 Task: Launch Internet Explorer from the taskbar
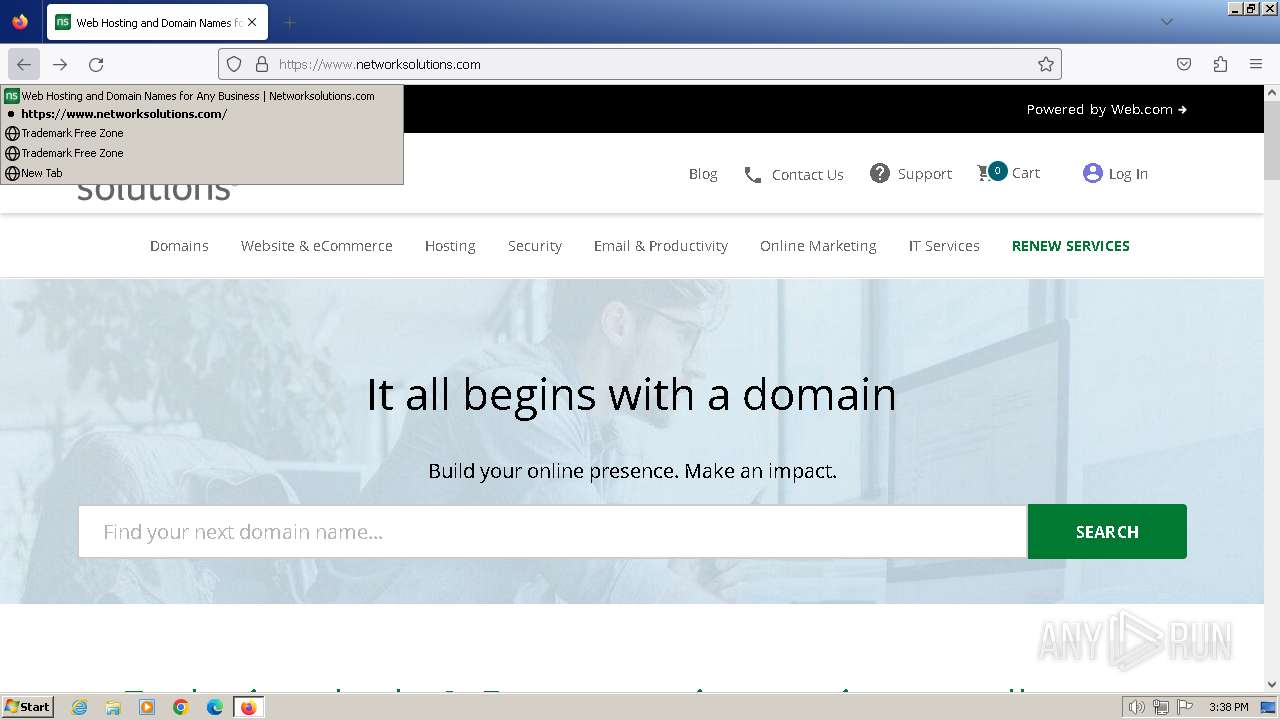coord(80,707)
